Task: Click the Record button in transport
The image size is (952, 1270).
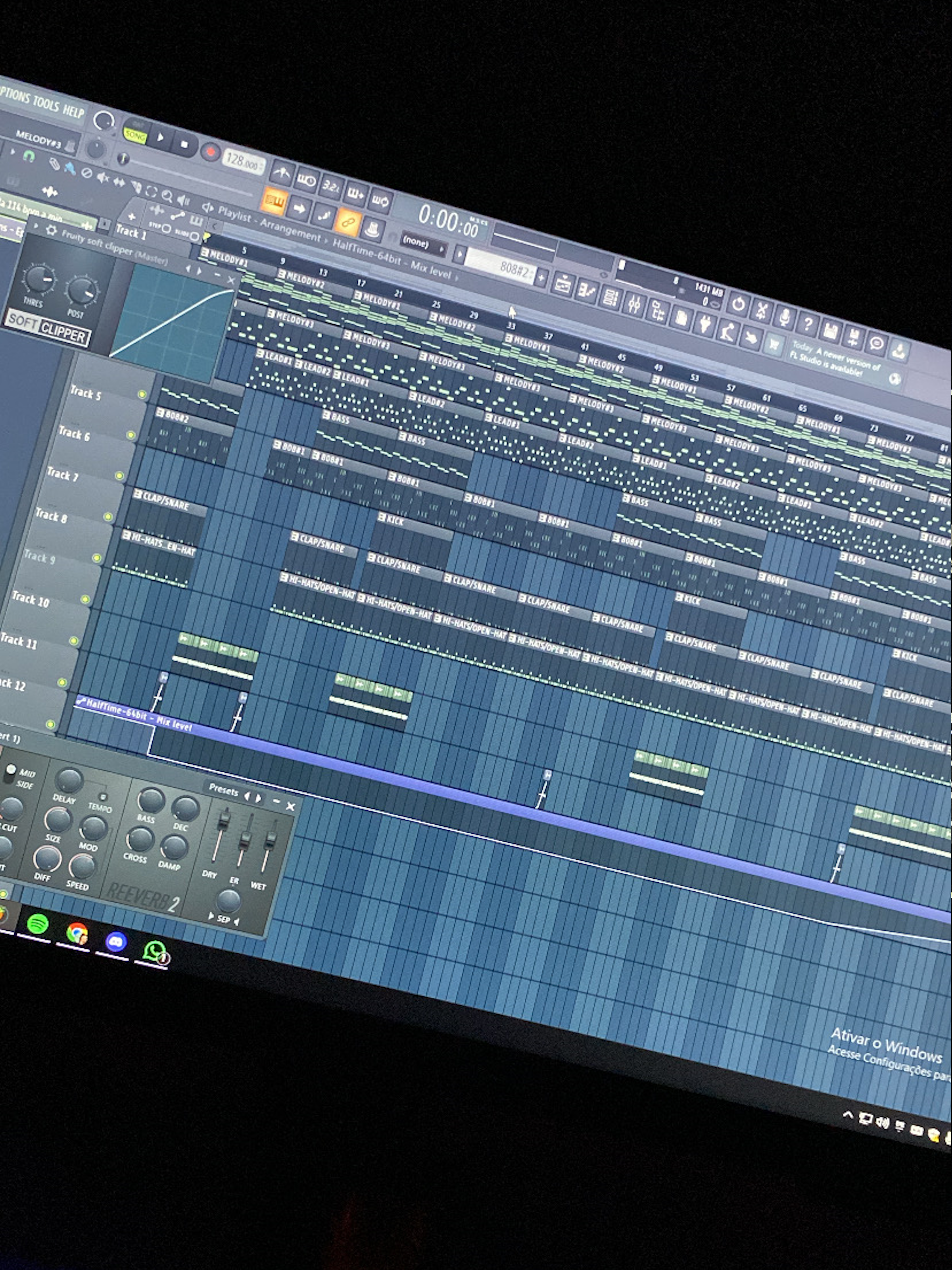Action: click(210, 152)
